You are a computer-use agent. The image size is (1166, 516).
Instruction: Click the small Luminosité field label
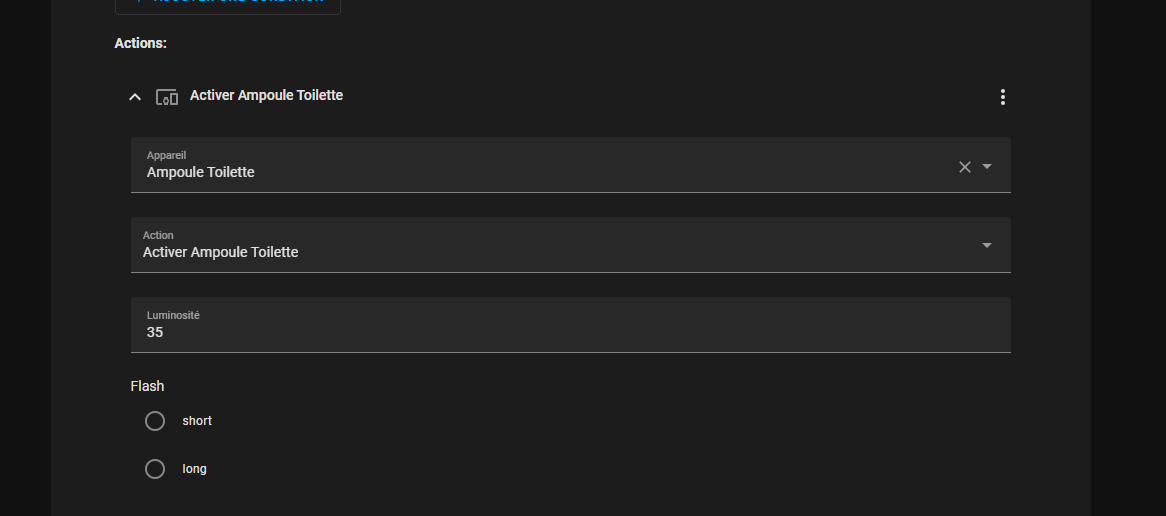pyautogui.click(x=174, y=315)
